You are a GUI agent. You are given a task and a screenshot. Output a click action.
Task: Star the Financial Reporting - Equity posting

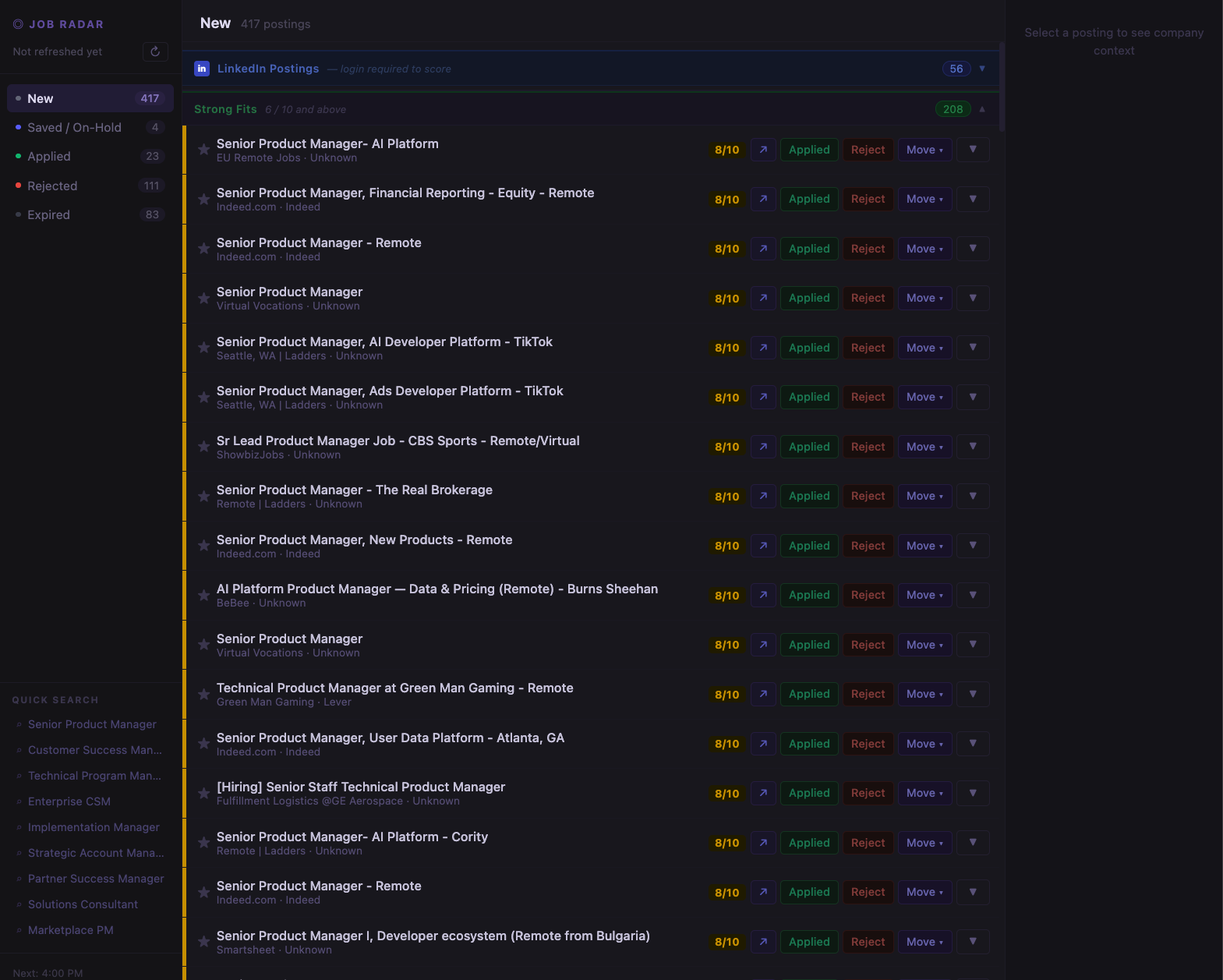point(203,199)
